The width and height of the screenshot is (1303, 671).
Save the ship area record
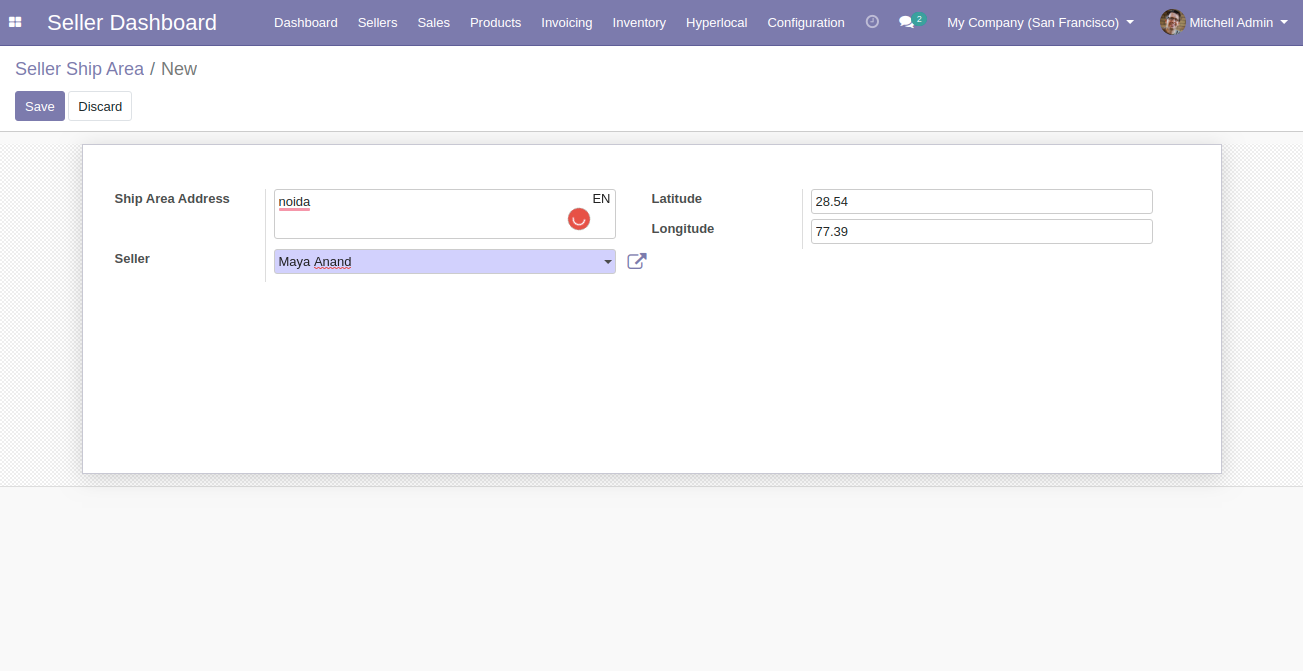click(x=40, y=106)
